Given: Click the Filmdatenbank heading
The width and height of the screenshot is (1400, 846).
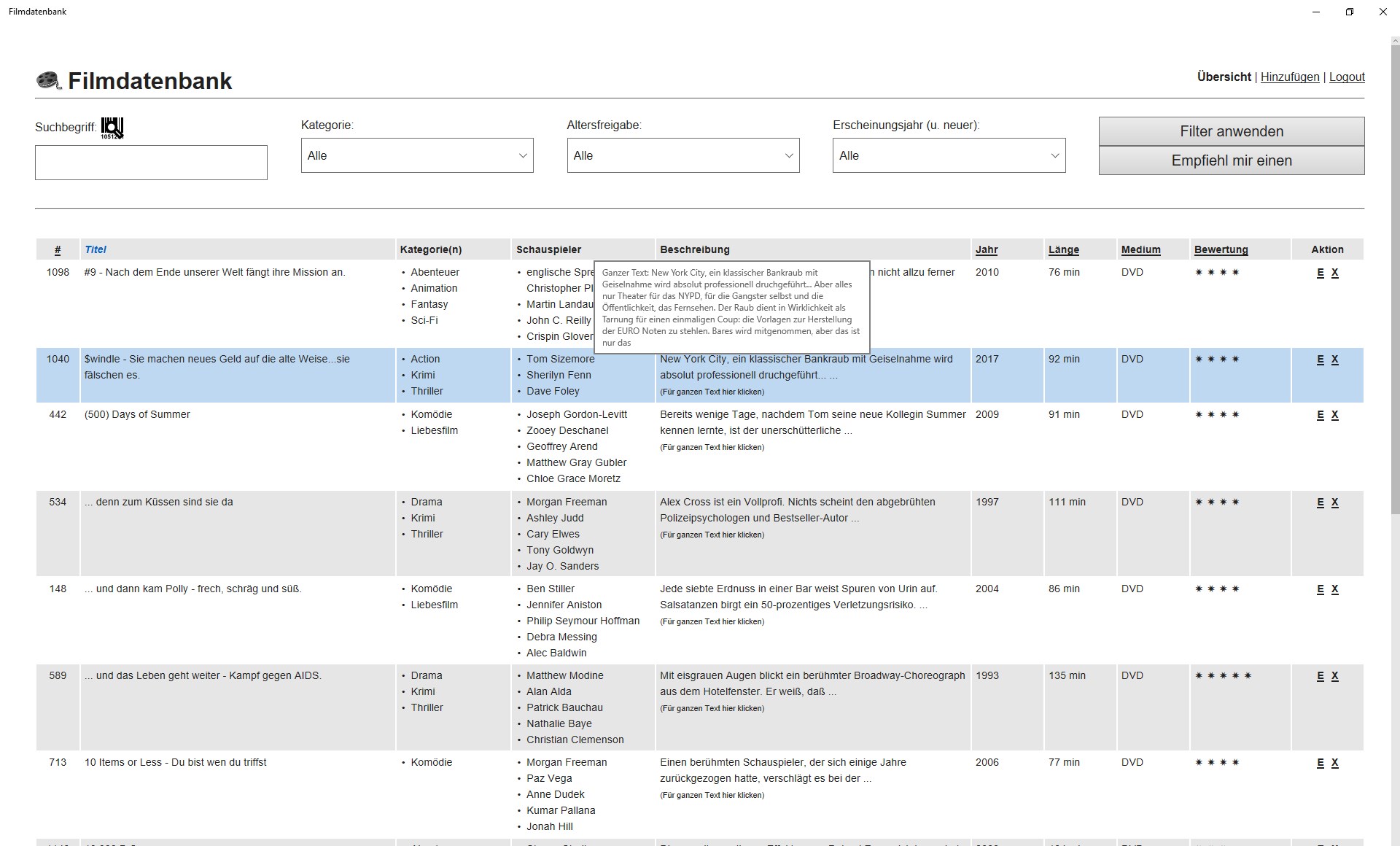Looking at the screenshot, I should pos(149,81).
